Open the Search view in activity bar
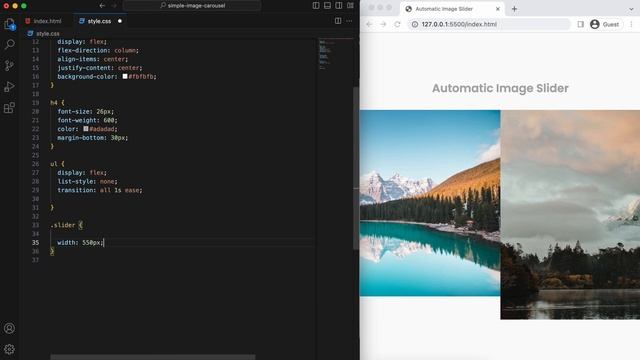The image size is (640, 360). point(9,44)
